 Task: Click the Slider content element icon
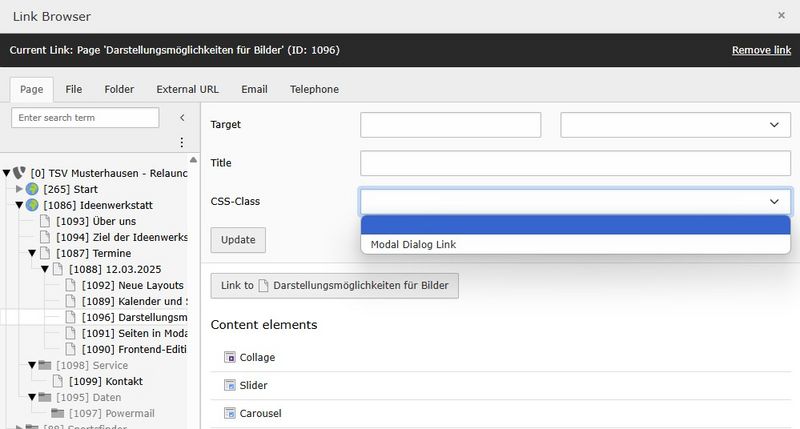[x=229, y=385]
